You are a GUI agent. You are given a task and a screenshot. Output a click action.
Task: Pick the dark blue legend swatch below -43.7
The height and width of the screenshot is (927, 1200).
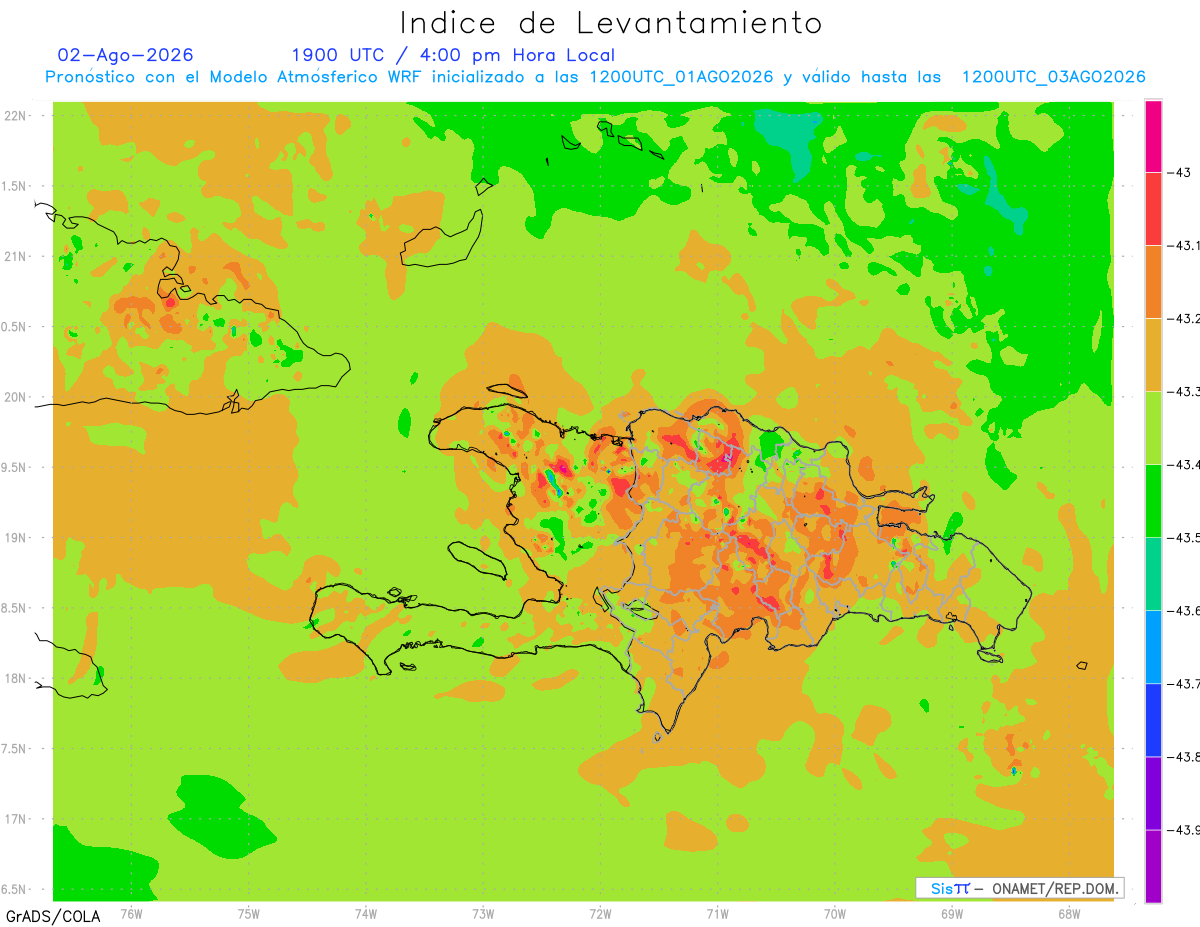point(1153,719)
